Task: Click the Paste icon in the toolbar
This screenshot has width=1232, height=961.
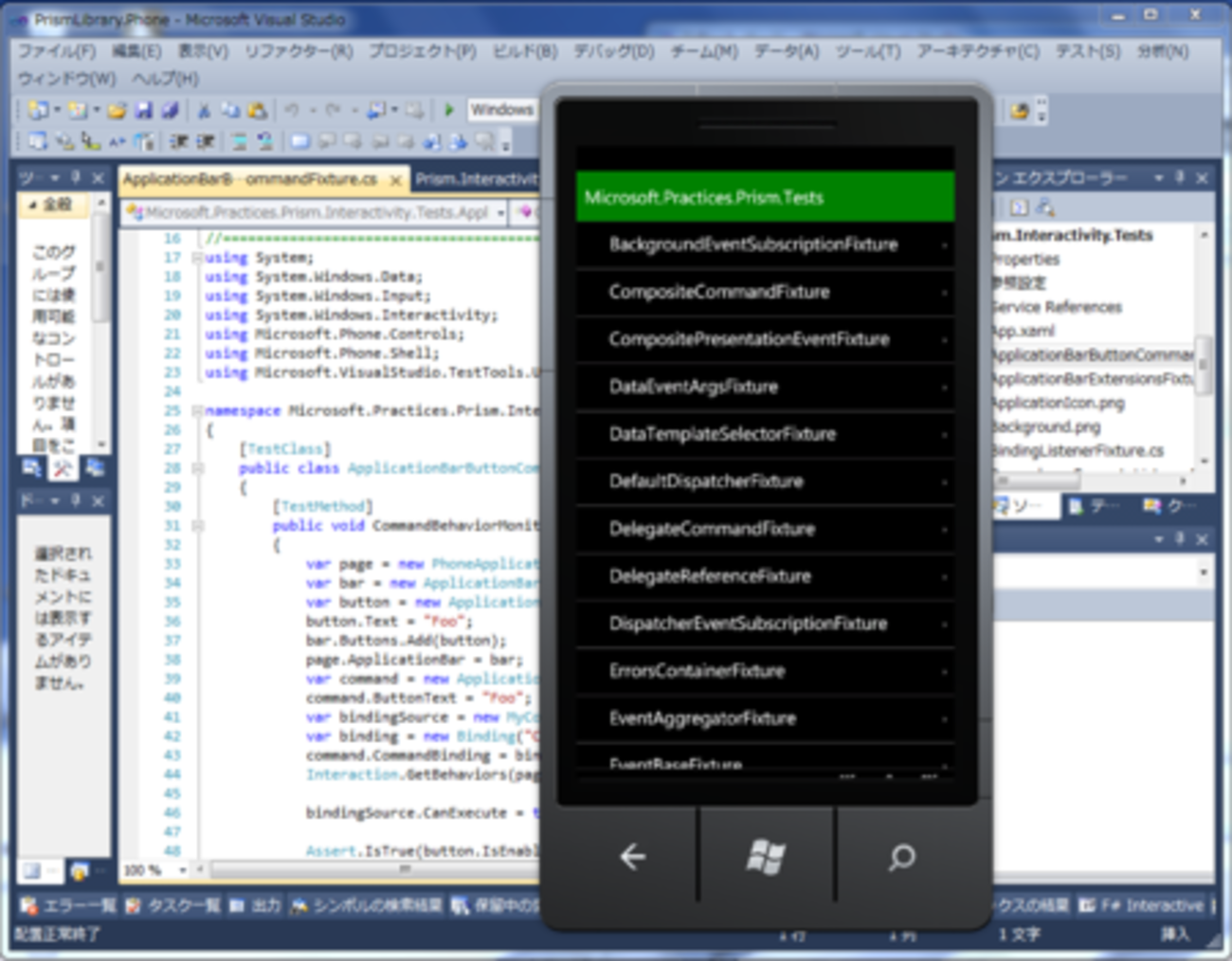Action: click(x=257, y=111)
